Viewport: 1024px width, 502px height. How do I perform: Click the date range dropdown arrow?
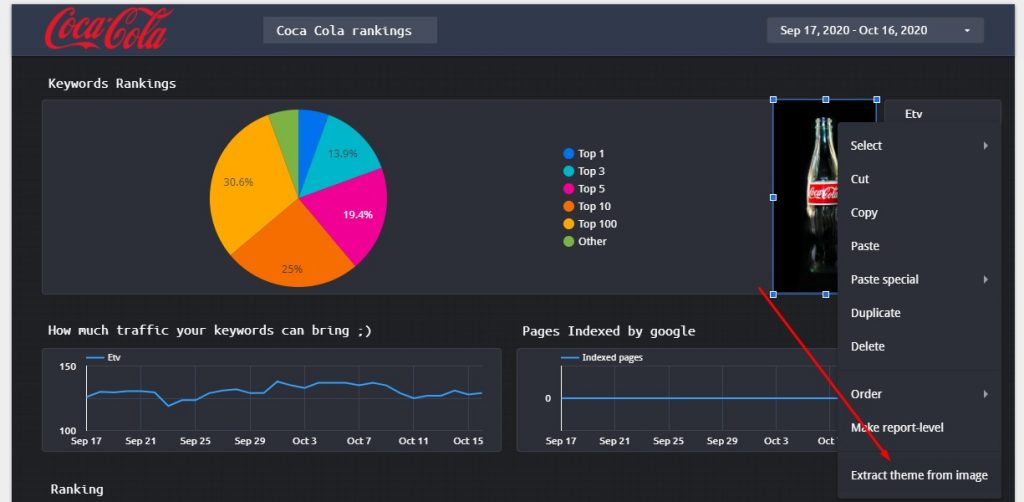tap(967, 31)
